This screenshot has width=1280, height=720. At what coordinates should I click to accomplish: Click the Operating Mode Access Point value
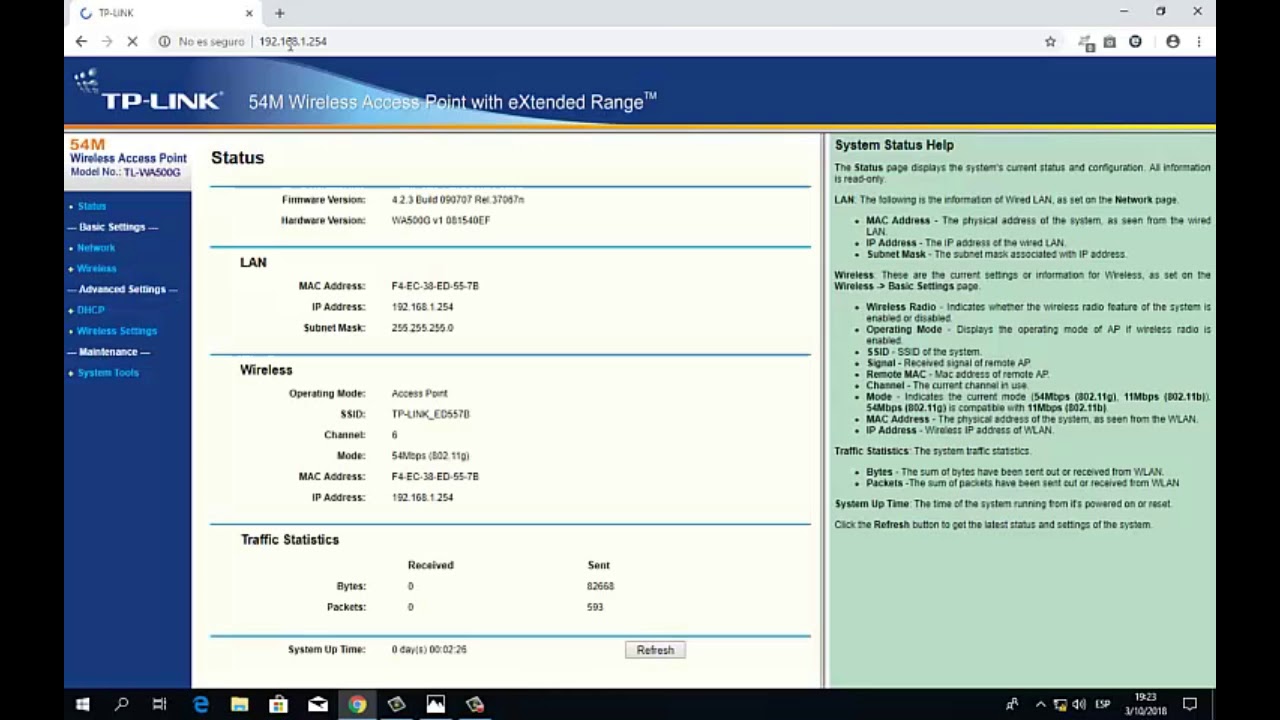click(419, 394)
